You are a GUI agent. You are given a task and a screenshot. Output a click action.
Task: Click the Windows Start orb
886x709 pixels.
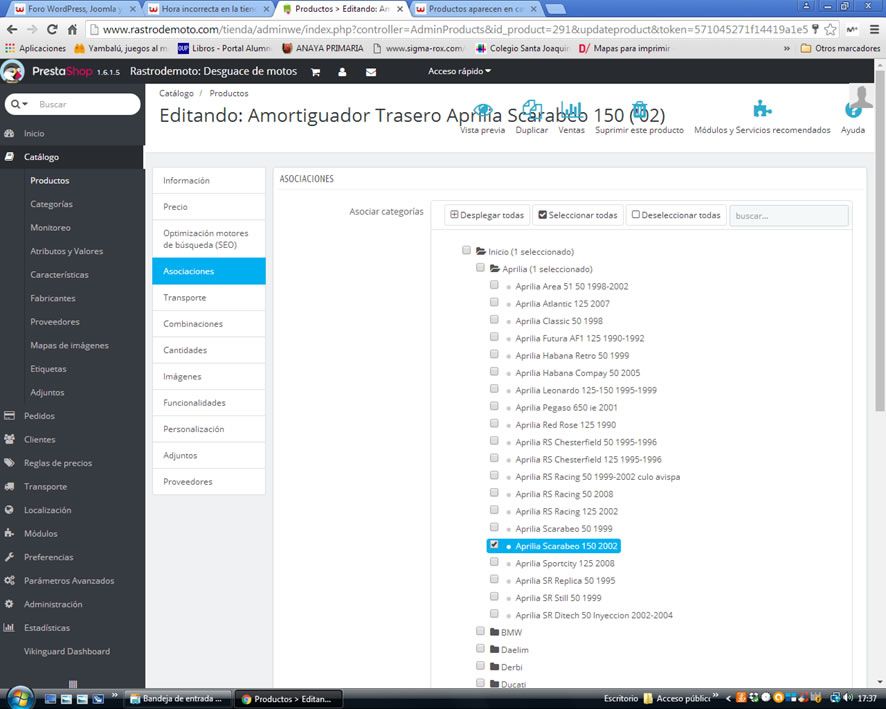click(x=20, y=698)
